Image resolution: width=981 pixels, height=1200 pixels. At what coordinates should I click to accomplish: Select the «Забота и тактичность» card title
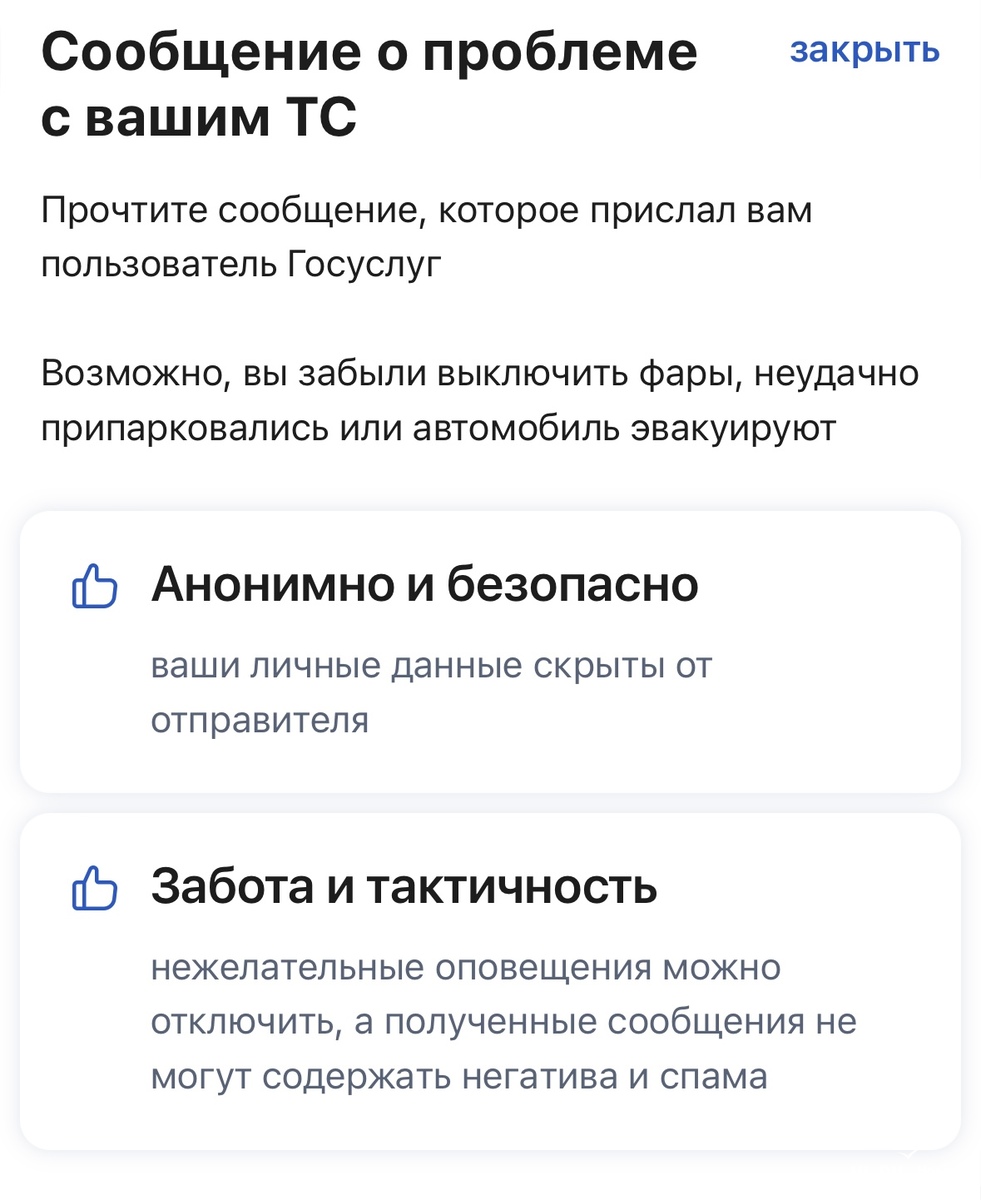(x=404, y=887)
